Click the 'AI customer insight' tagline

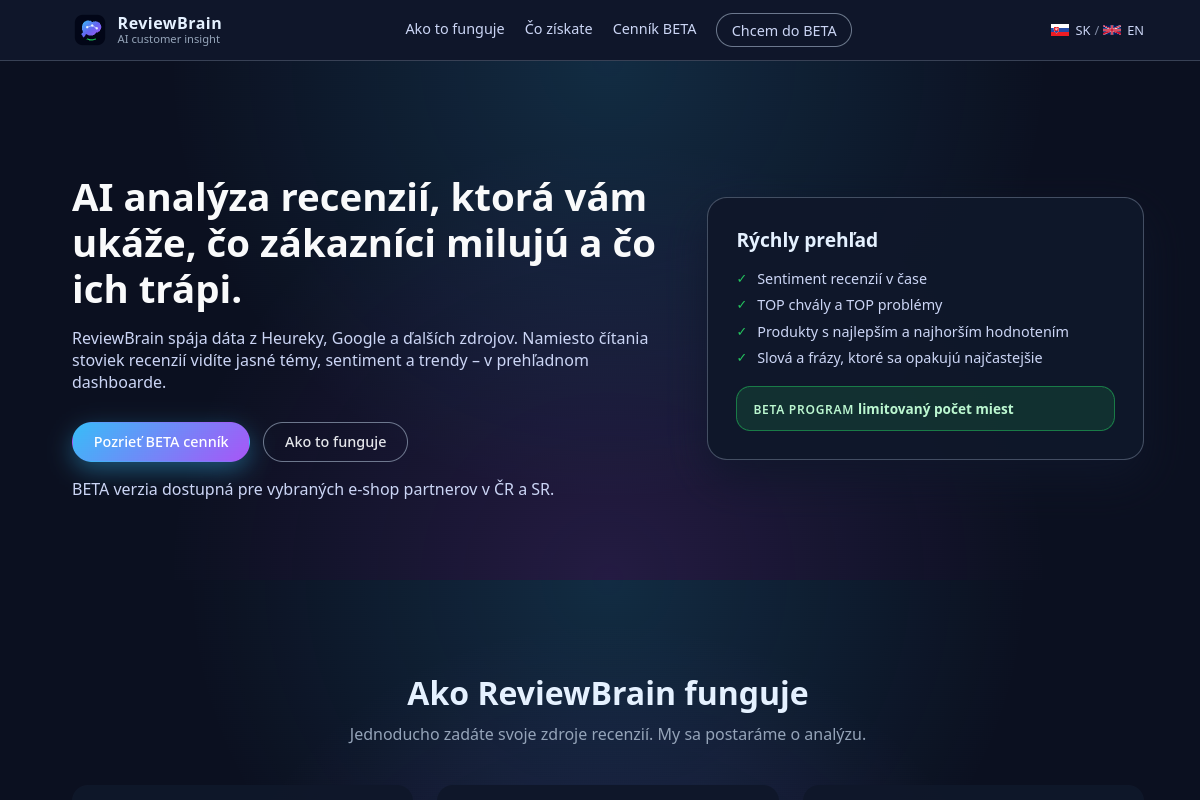(x=169, y=40)
